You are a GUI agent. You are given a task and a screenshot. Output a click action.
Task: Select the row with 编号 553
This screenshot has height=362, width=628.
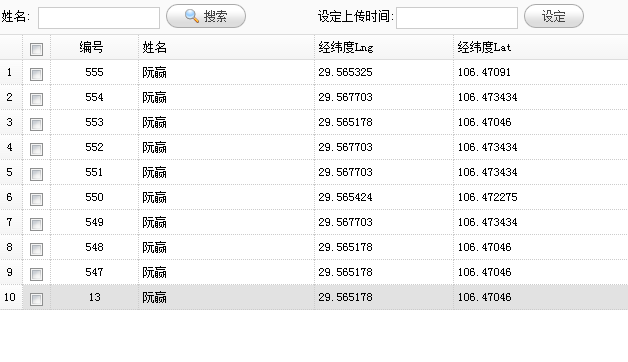pyautogui.click(x=314, y=122)
